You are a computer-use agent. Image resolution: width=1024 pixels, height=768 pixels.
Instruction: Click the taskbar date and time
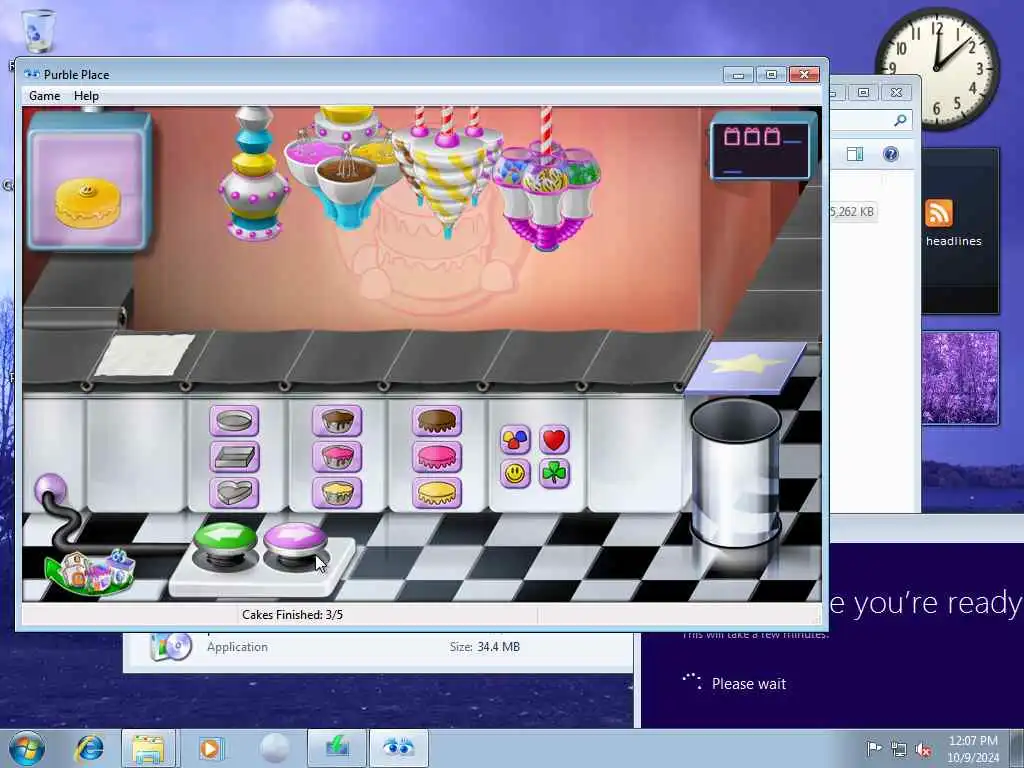point(973,749)
